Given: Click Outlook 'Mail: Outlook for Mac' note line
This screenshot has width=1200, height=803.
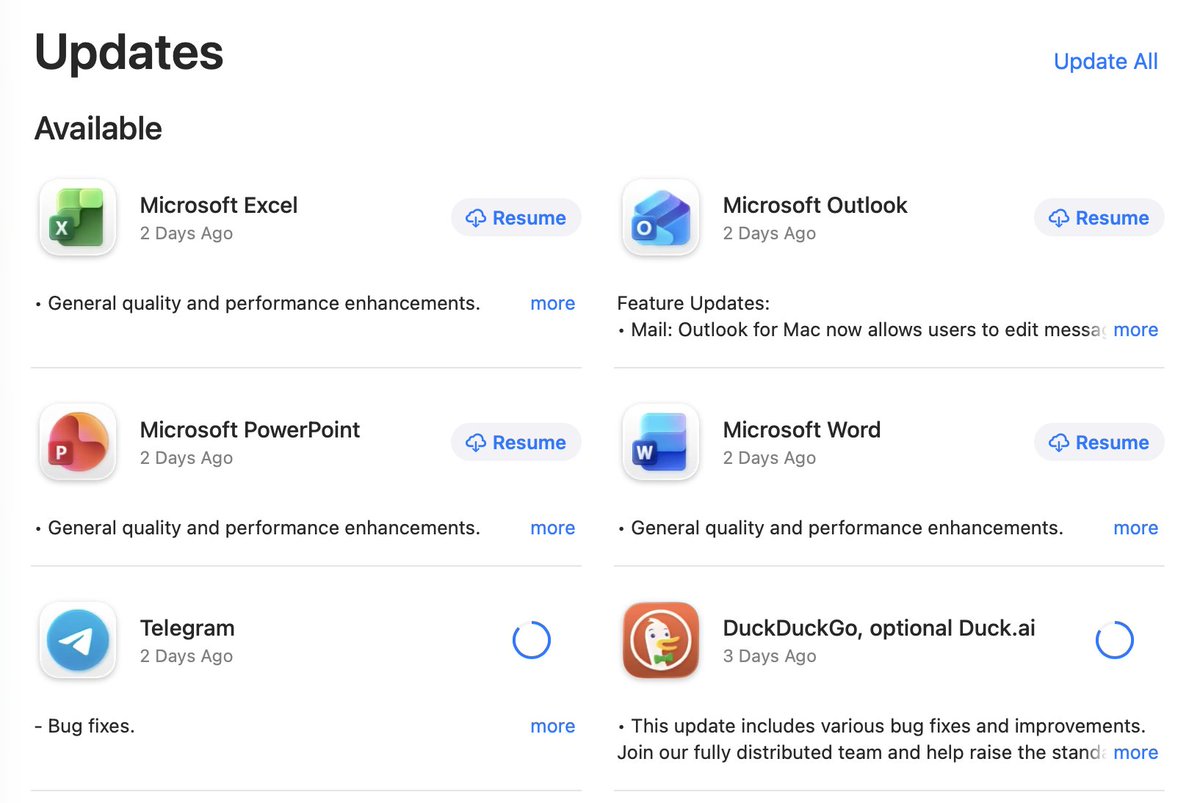Looking at the screenshot, I should 861,329.
